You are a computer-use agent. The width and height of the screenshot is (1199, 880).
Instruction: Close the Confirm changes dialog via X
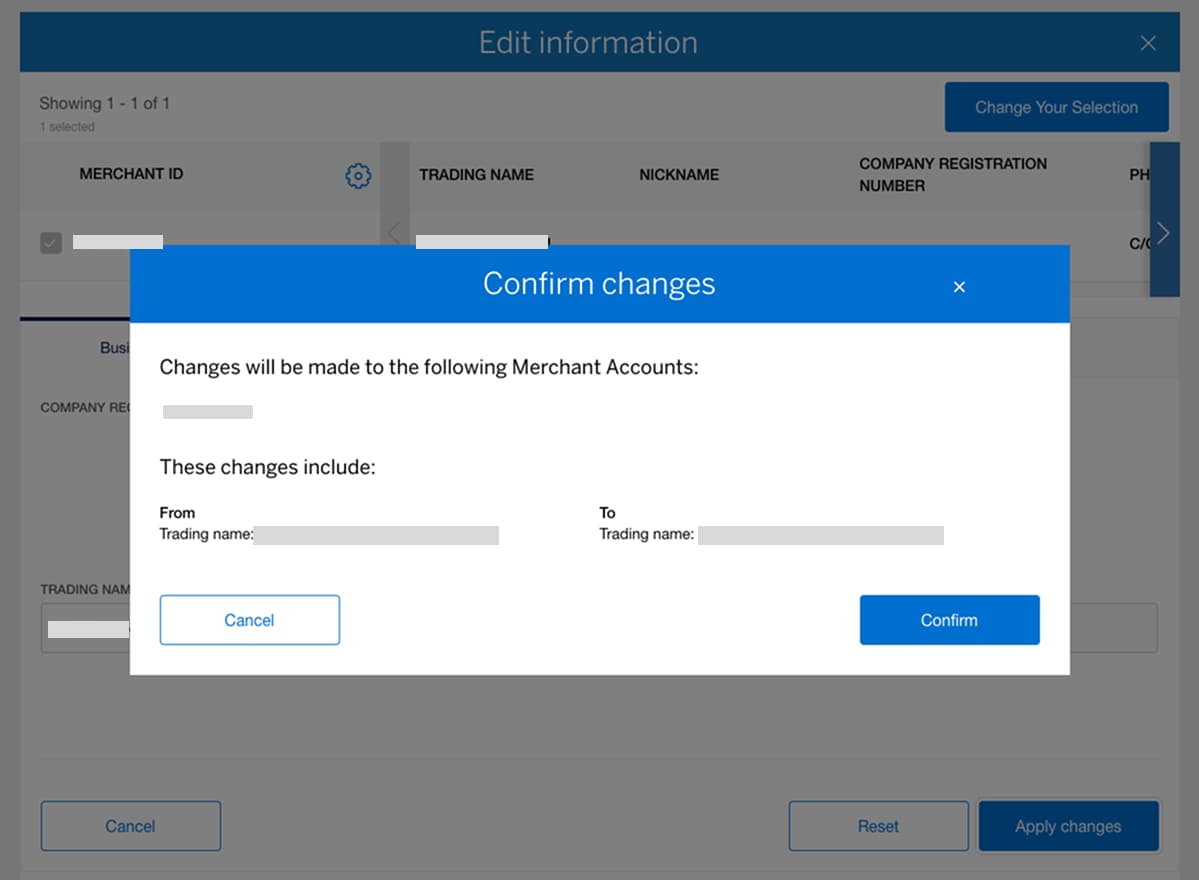pos(959,287)
